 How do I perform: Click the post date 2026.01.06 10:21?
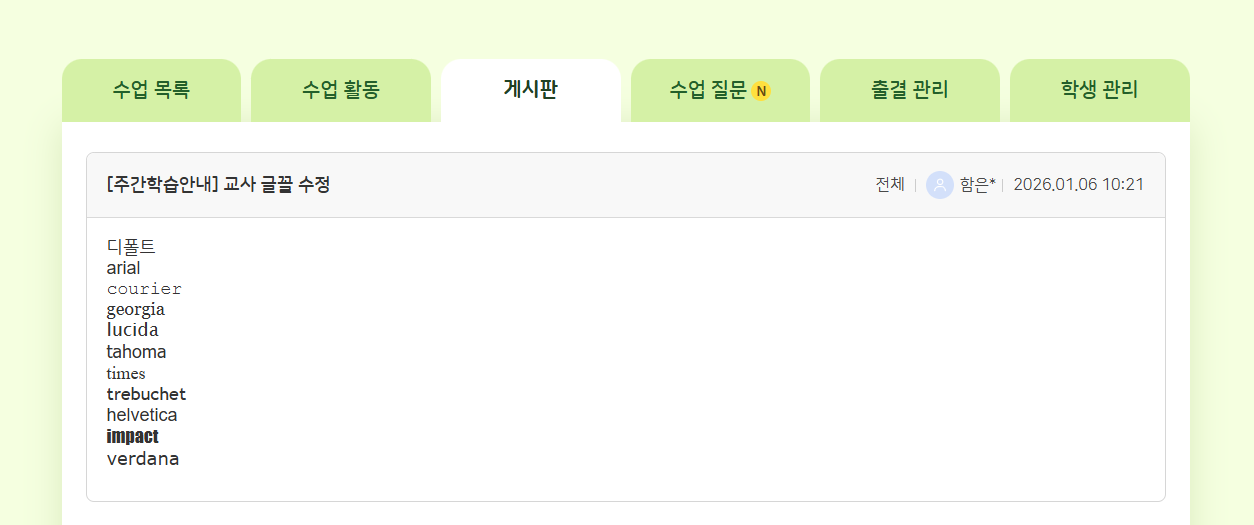coord(1078,185)
